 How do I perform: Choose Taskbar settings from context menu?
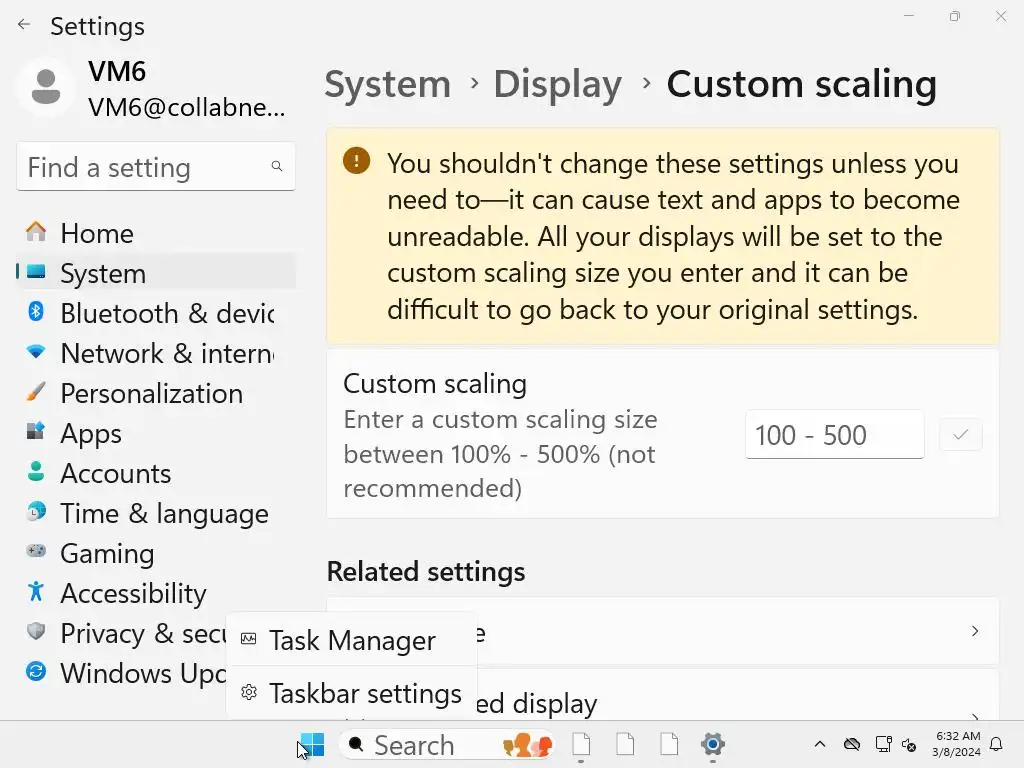364,693
